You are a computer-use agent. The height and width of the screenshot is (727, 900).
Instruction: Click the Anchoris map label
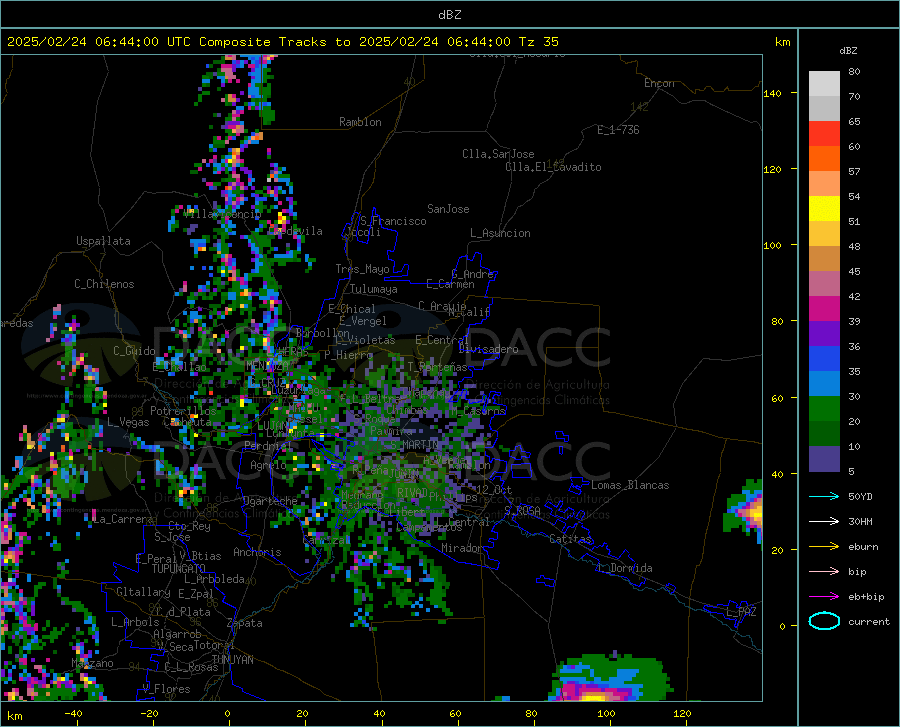coord(257,552)
